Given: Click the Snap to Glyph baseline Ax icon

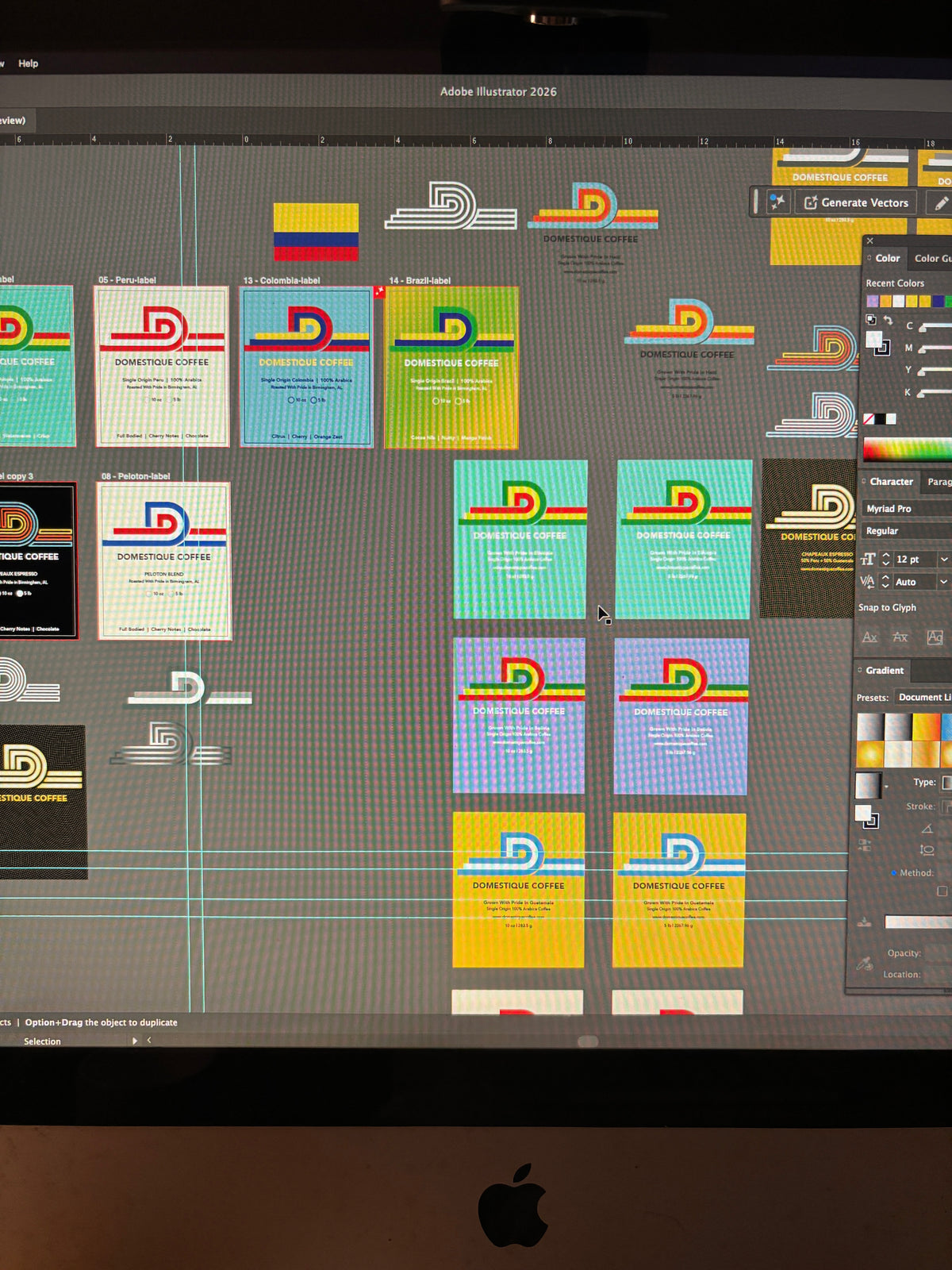Looking at the screenshot, I should [869, 637].
